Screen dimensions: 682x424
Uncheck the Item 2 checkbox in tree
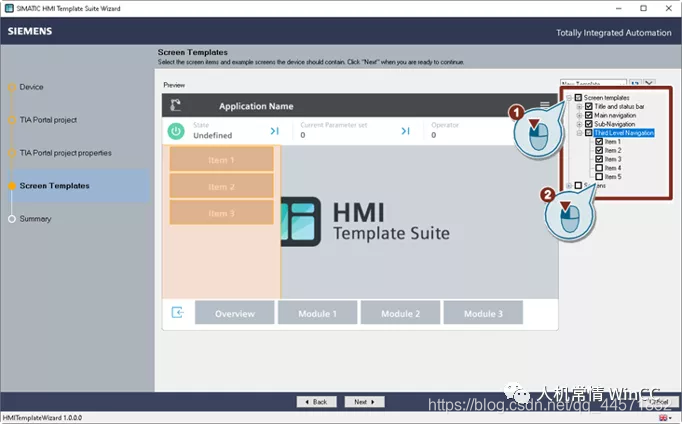tap(599, 150)
